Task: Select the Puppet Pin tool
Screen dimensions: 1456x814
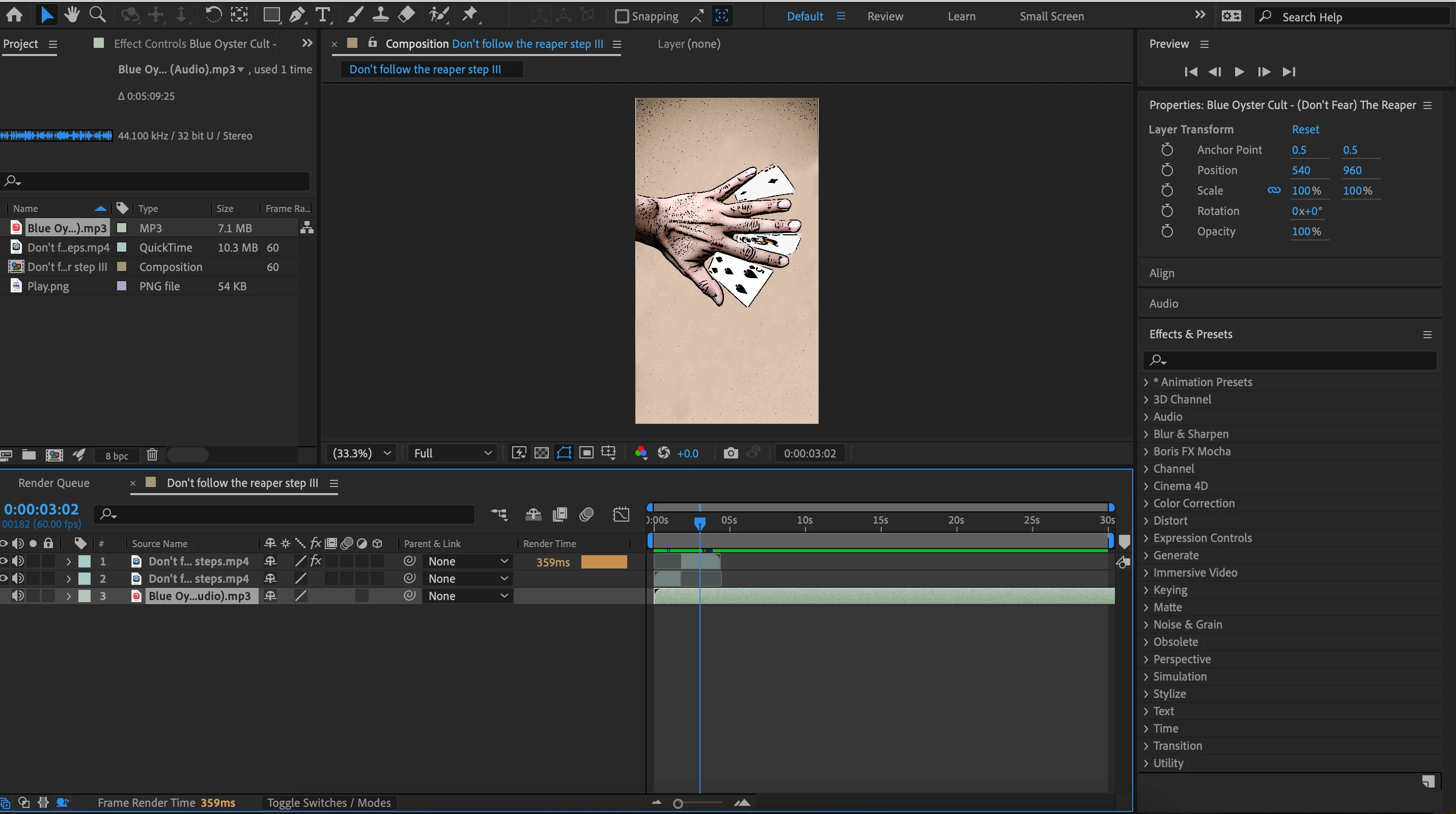Action: (470, 15)
